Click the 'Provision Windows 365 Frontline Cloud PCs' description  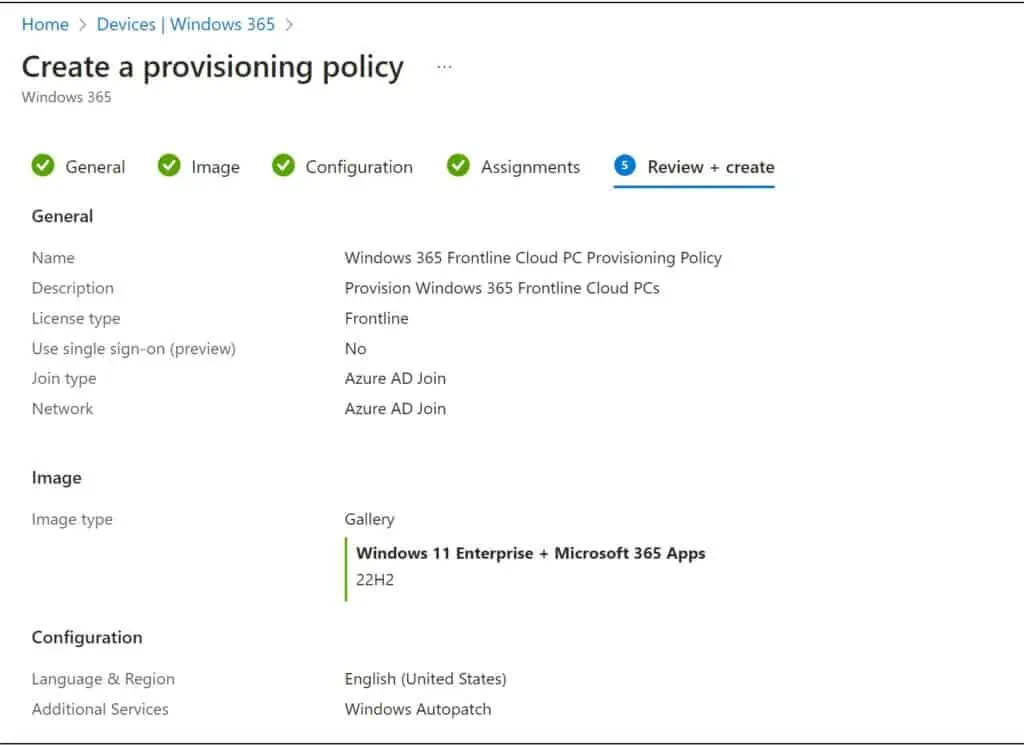click(x=502, y=288)
